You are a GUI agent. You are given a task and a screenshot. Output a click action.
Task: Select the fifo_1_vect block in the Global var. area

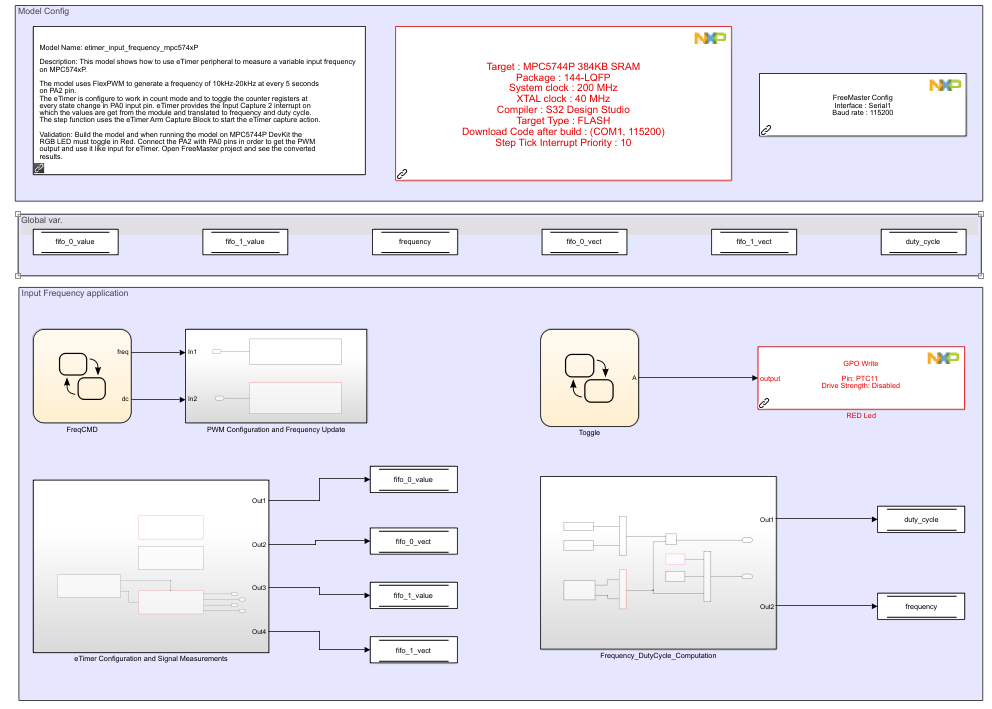[753, 242]
